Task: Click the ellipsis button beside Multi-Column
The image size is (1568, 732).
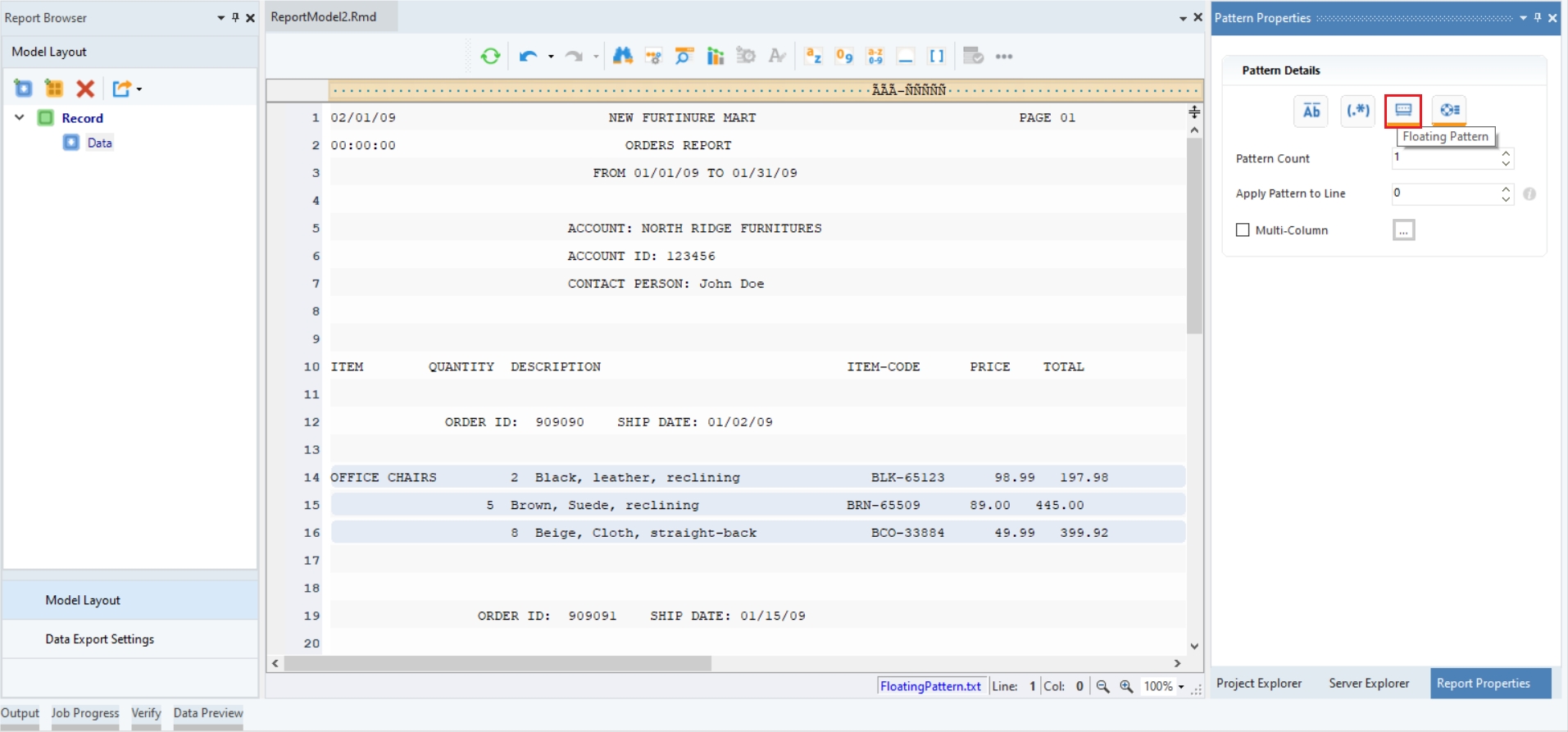Action: point(1403,230)
